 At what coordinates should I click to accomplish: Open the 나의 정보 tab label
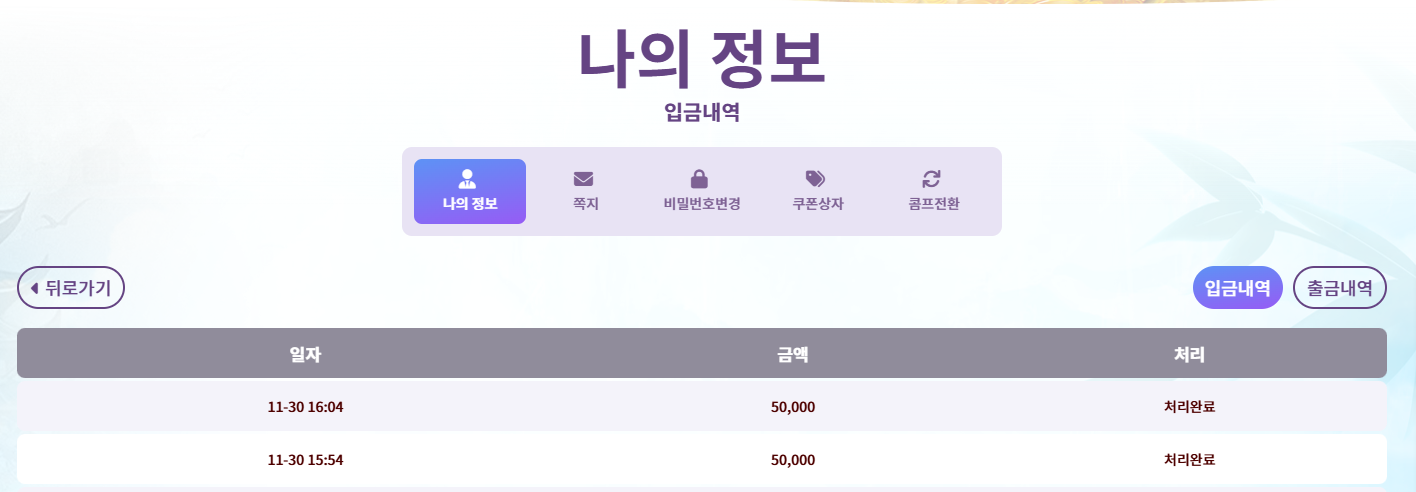pos(470,204)
